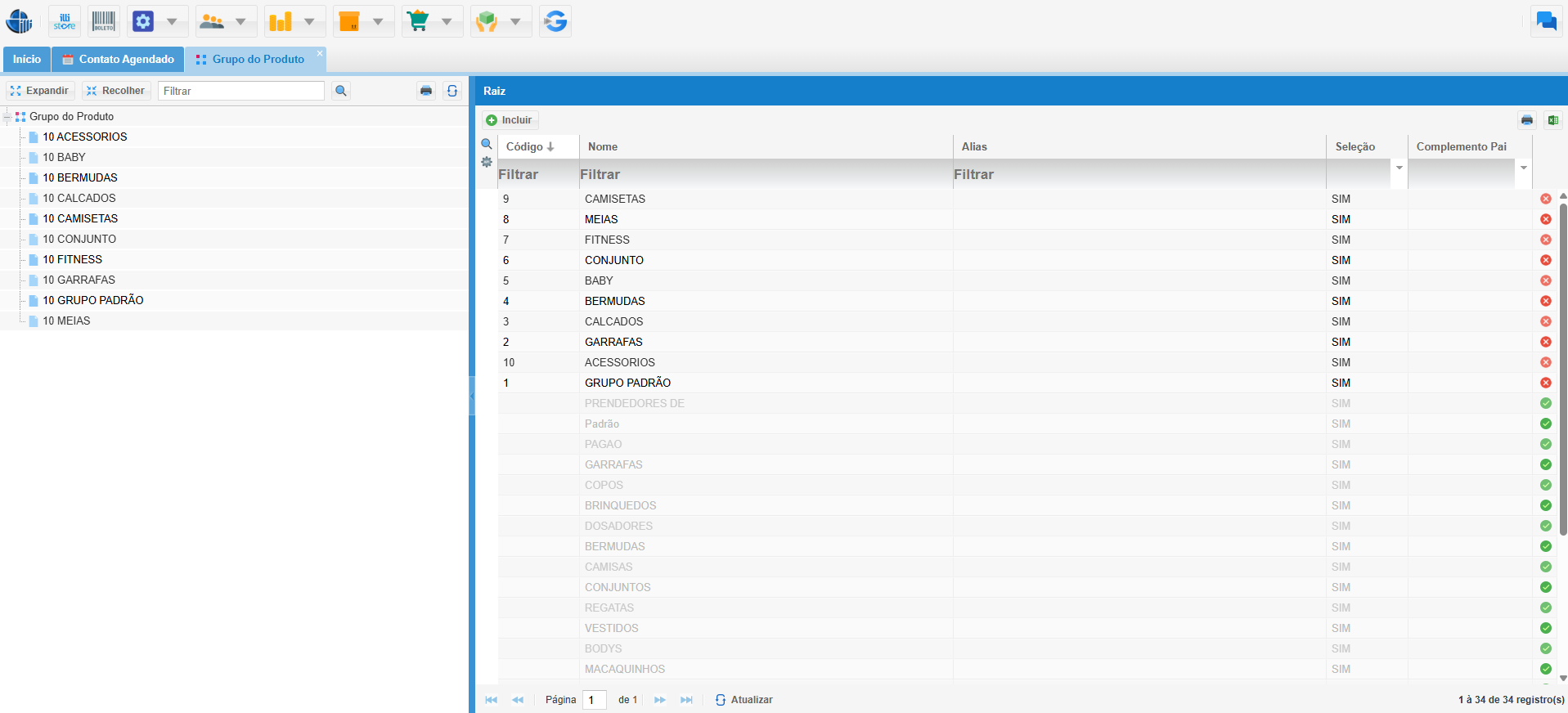Click the illi store icon in toolbar
The width and height of the screenshot is (1568, 713).
click(x=64, y=21)
